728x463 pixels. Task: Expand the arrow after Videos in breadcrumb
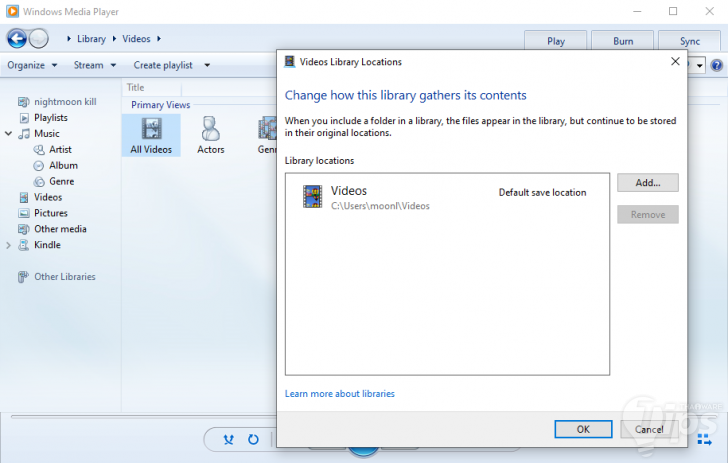tap(159, 39)
